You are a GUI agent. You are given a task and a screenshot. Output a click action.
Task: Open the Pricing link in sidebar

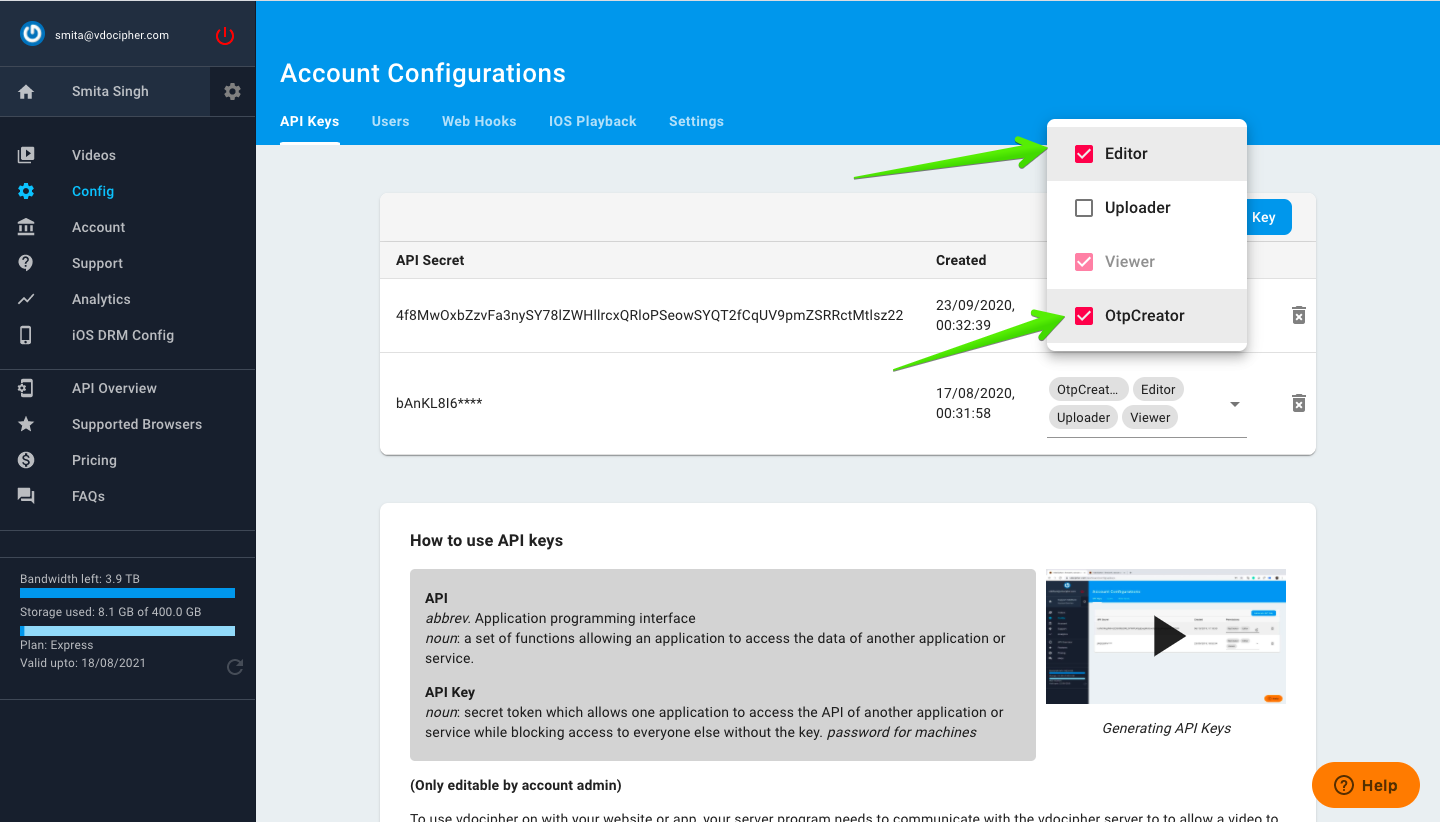[x=94, y=460]
